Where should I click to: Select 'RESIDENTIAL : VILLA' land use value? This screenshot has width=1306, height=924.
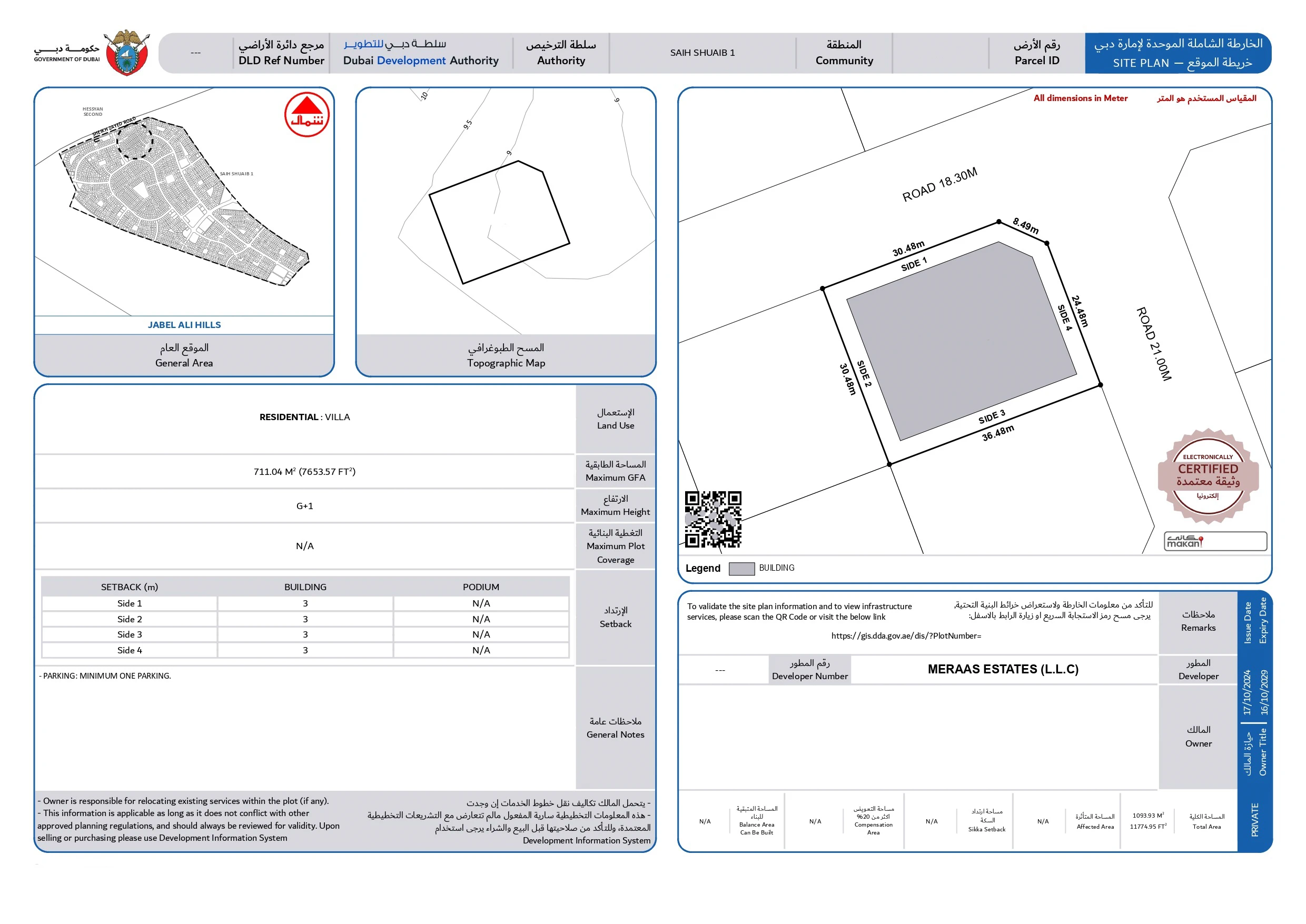click(304, 417)
